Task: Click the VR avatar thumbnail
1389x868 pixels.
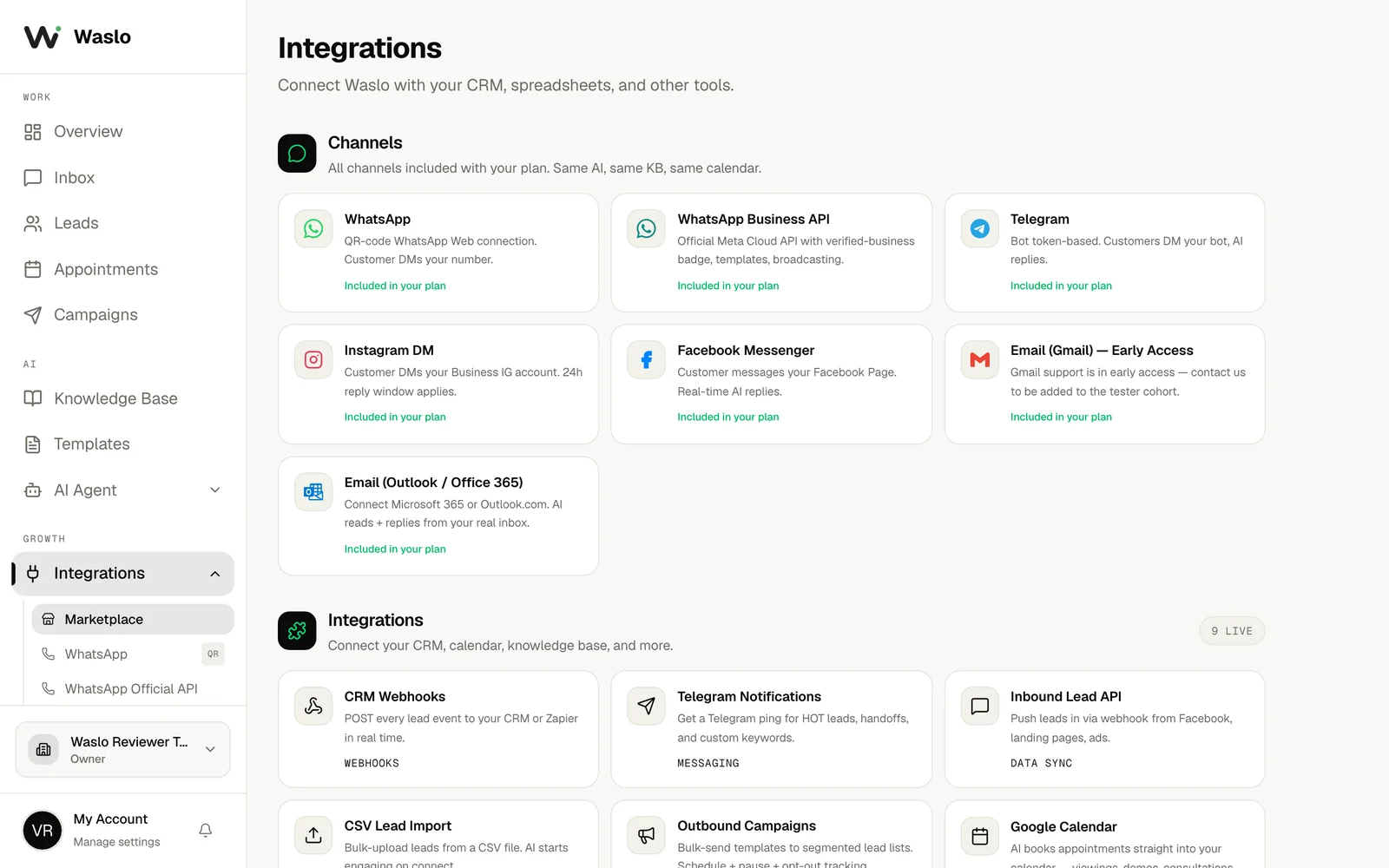Action: (43, 831)
